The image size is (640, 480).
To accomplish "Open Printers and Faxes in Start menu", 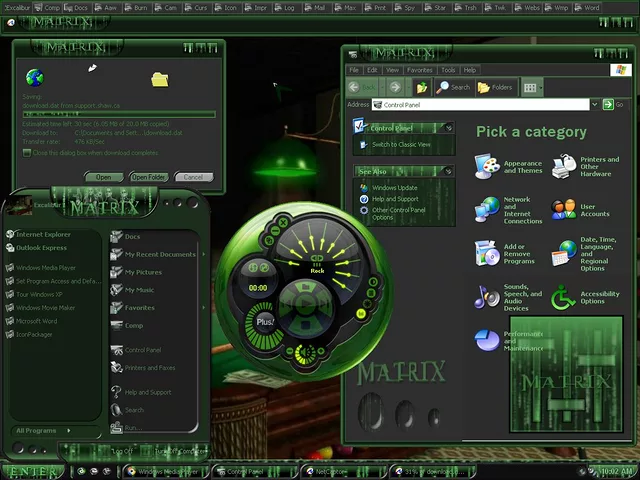I will [x=143, y=368].
